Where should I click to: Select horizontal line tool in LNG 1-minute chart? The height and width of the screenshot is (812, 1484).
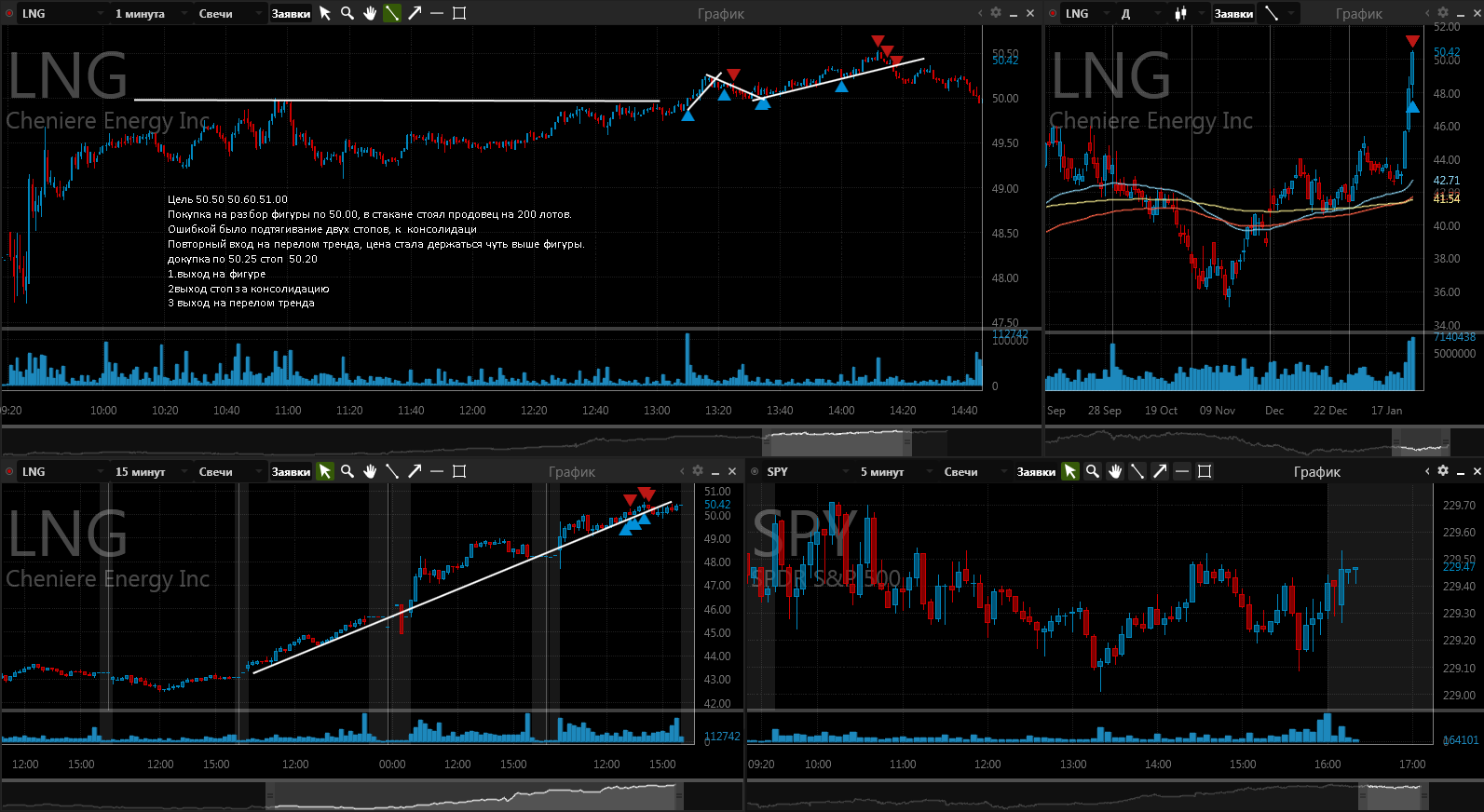(437, 13)
